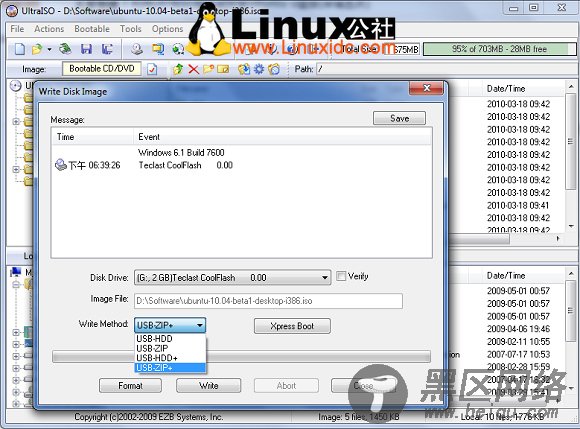Open the Tools menu

click(131, 29)
